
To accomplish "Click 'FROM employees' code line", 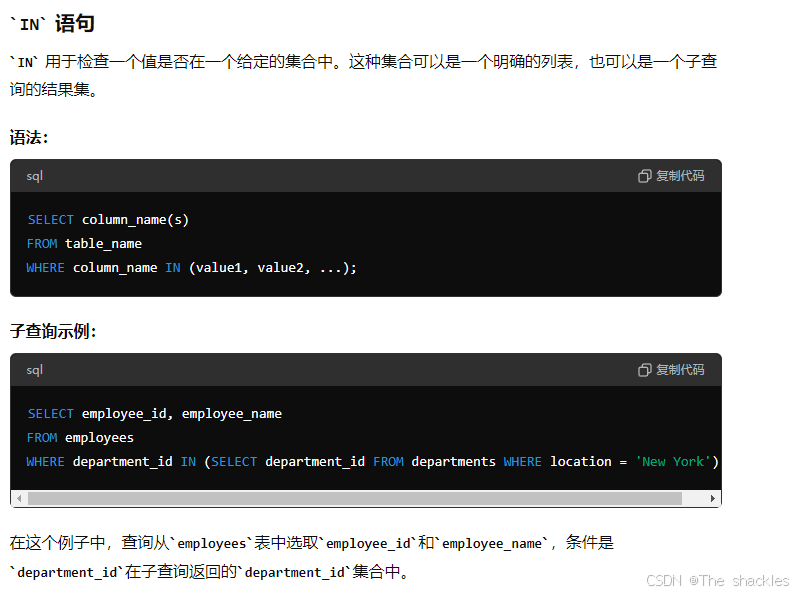I will [x=80, y=438].
